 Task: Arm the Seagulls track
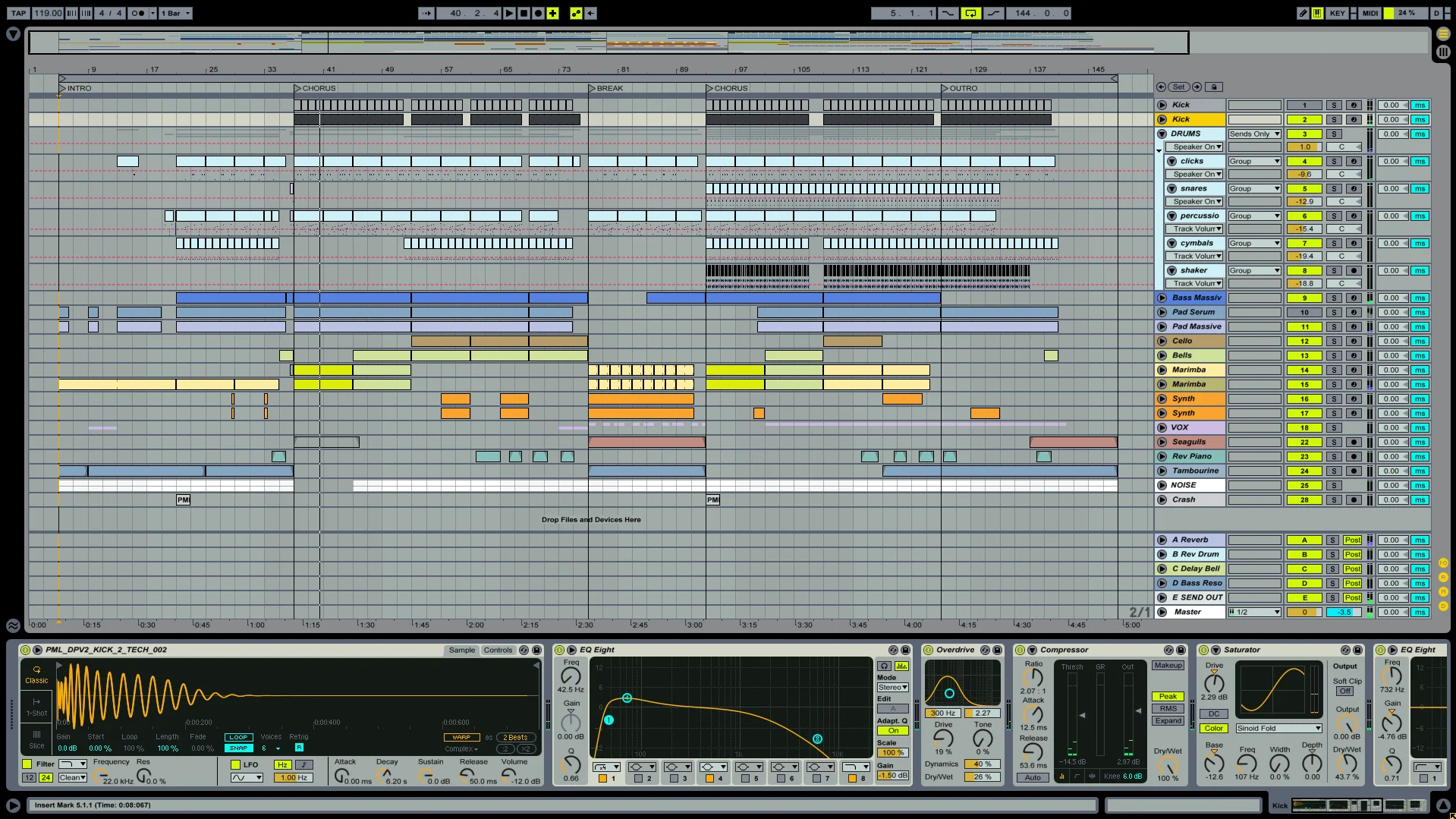1354,442
